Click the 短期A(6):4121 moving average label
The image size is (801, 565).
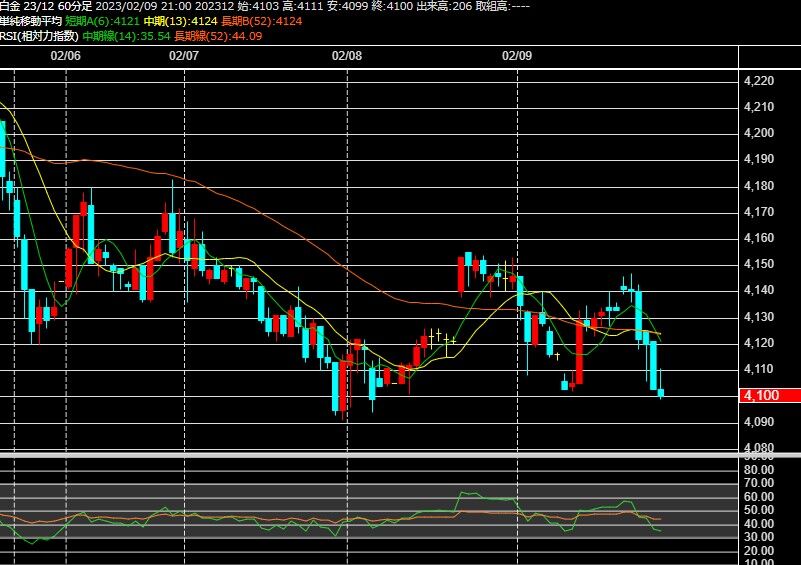[x=102, y=21]
